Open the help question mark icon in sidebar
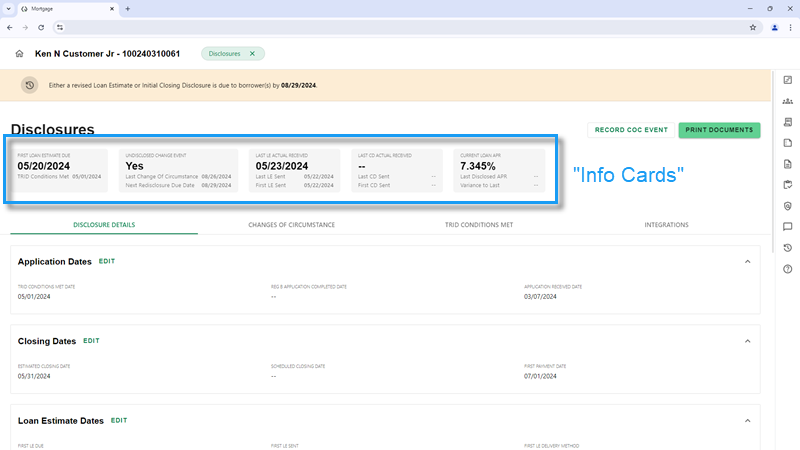 click(788, 269)
